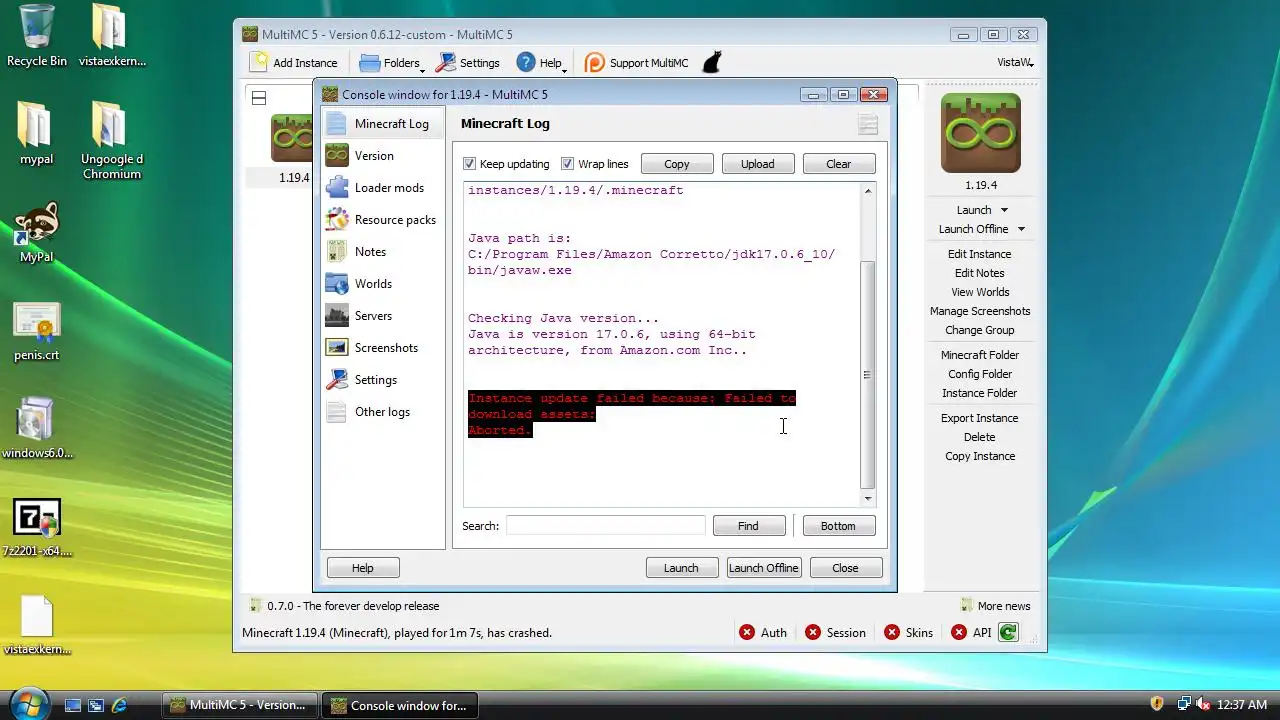The image size is (1280, 720).
Task: Click the More news link
Action: tap(1004, 606)
